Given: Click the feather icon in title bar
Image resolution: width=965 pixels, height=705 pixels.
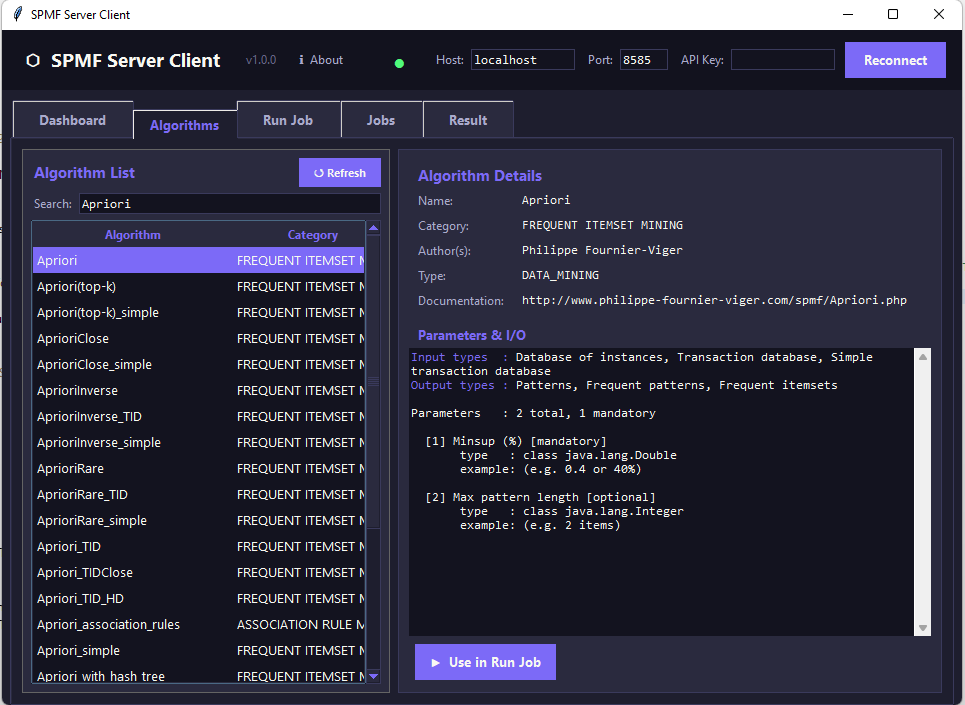Looking at the screenshot, I should [x=17, y=15].
